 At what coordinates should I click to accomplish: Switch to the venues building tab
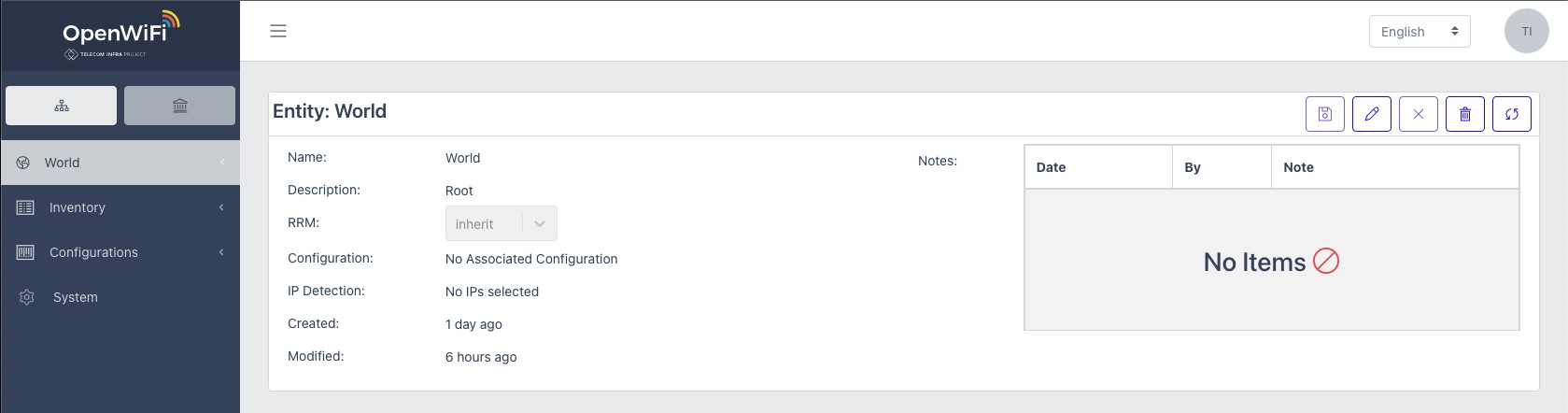[x=180, y=106]
